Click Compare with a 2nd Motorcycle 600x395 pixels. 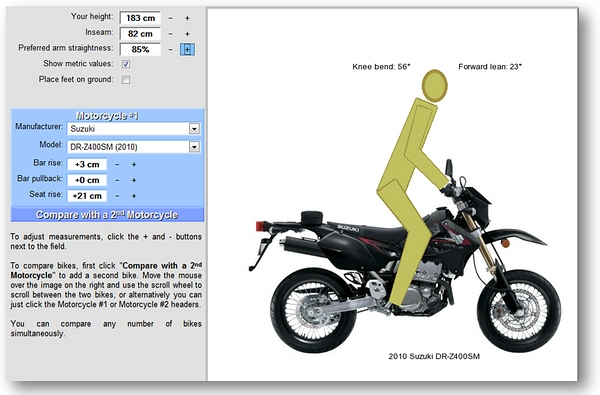(107, 215)
